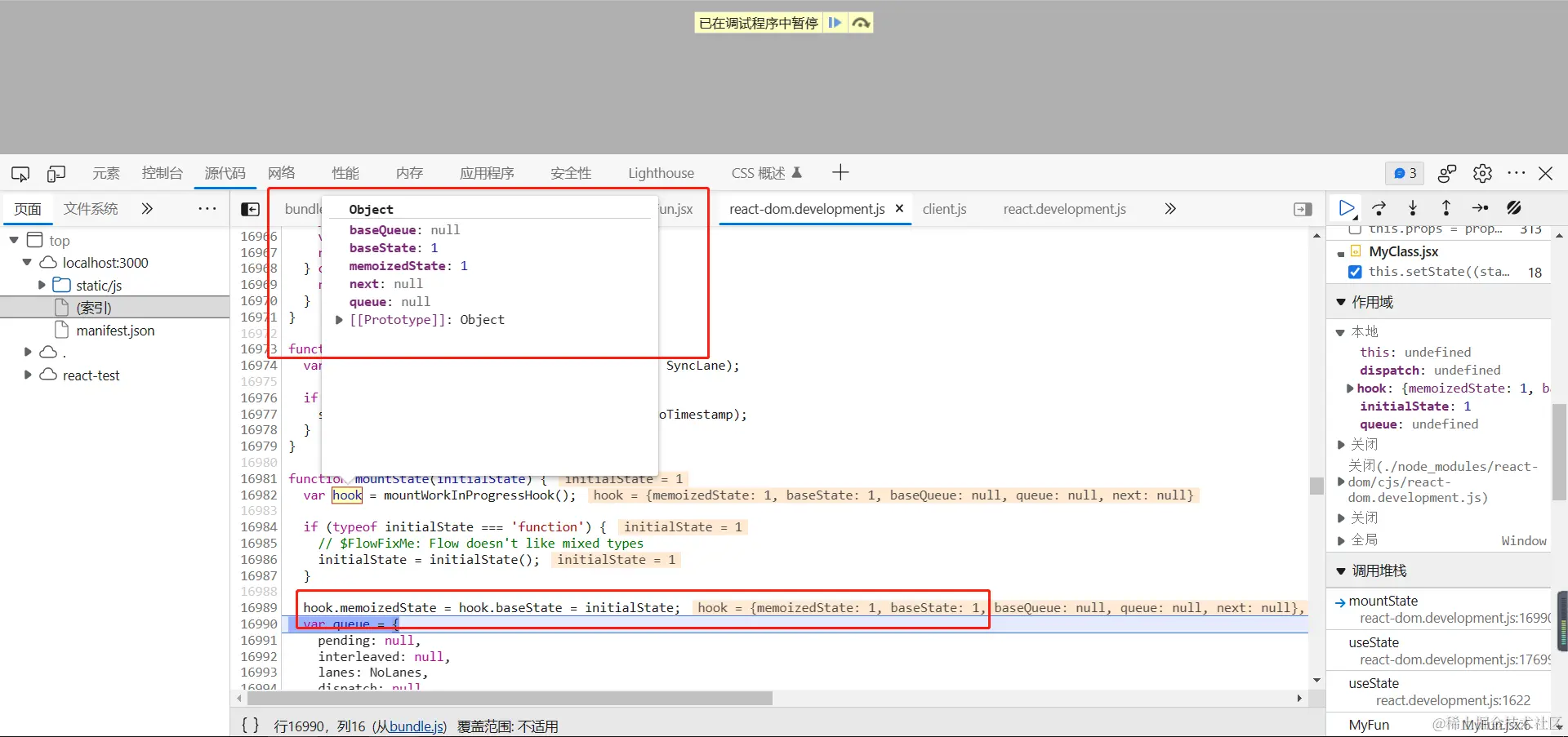Viewport: 1568px width, 737px height.
Task: Open the 性能 panel tab
Action: coord(345,173)
